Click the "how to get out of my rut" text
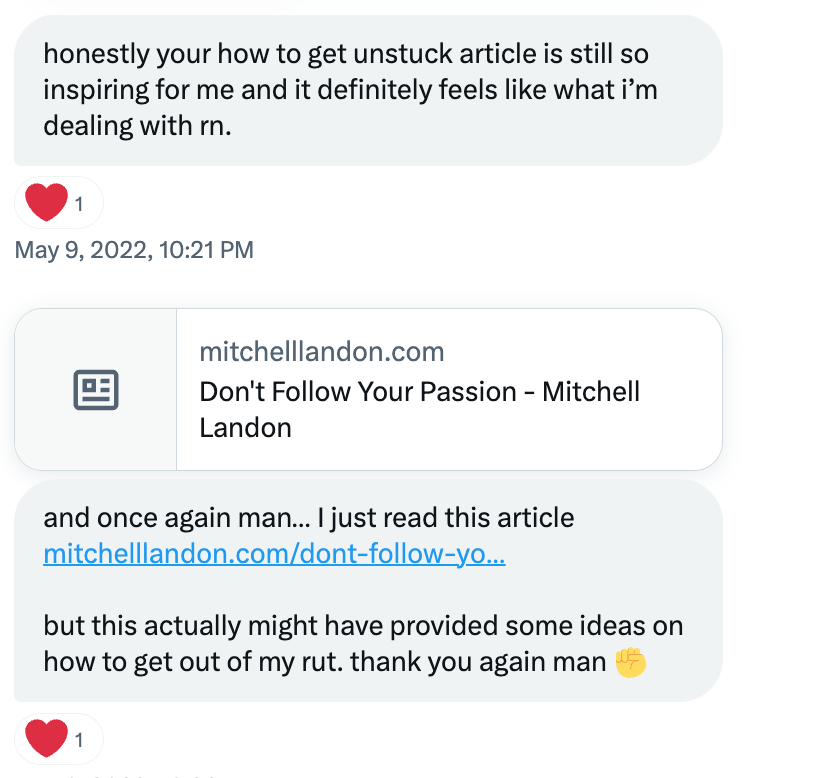Screen dimensions: 826x778 193,662
